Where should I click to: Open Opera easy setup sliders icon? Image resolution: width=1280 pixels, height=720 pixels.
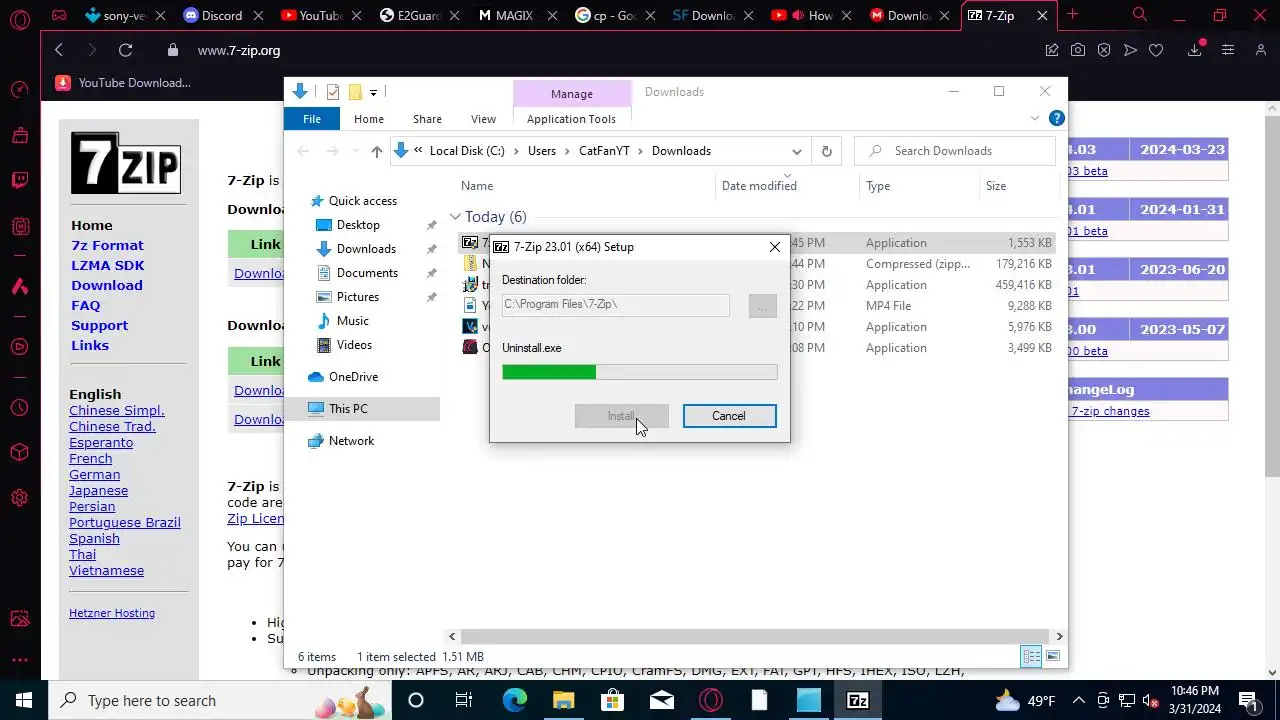[x=1228, y=50]
